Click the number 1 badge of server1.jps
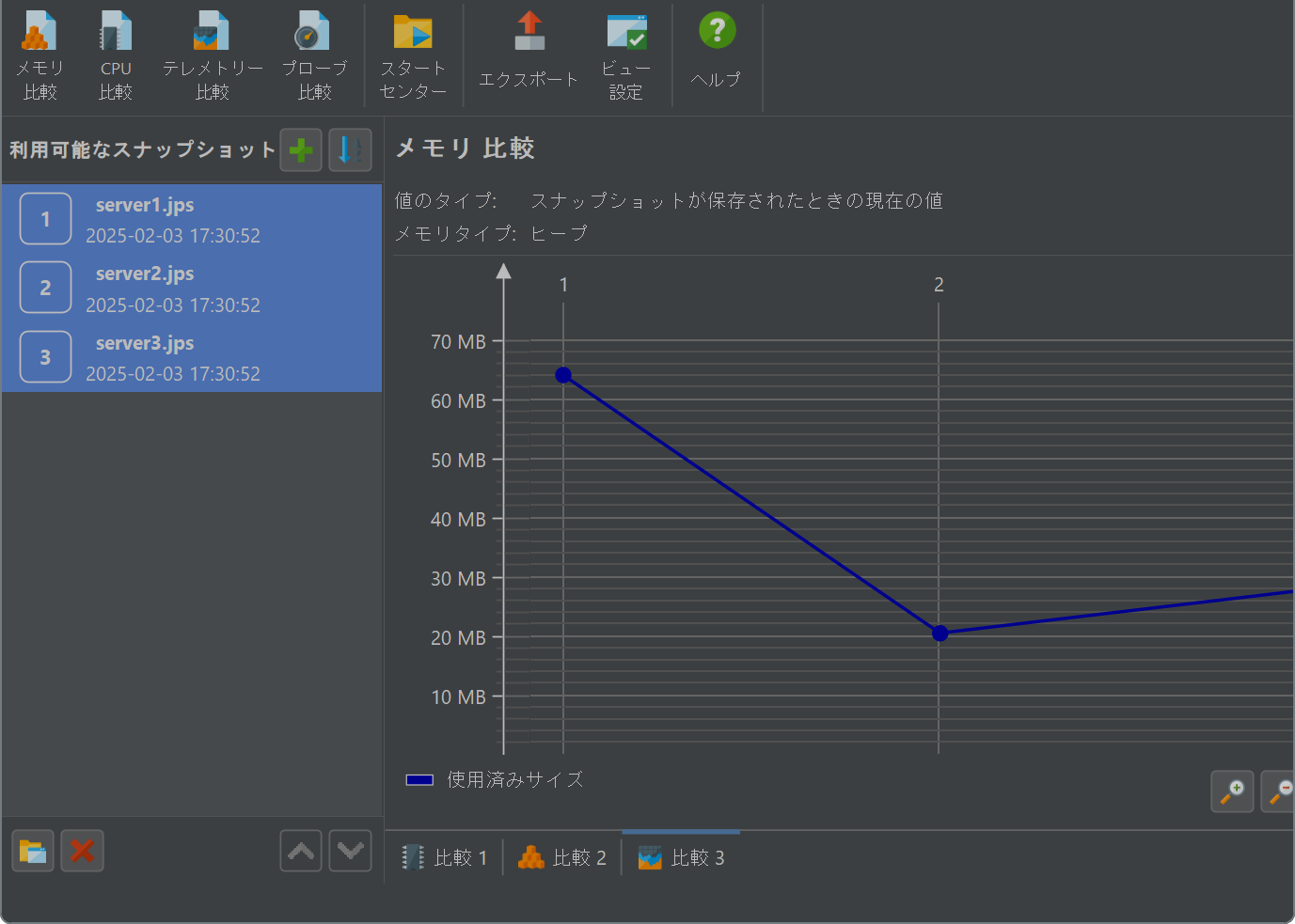 click(45, 219)
